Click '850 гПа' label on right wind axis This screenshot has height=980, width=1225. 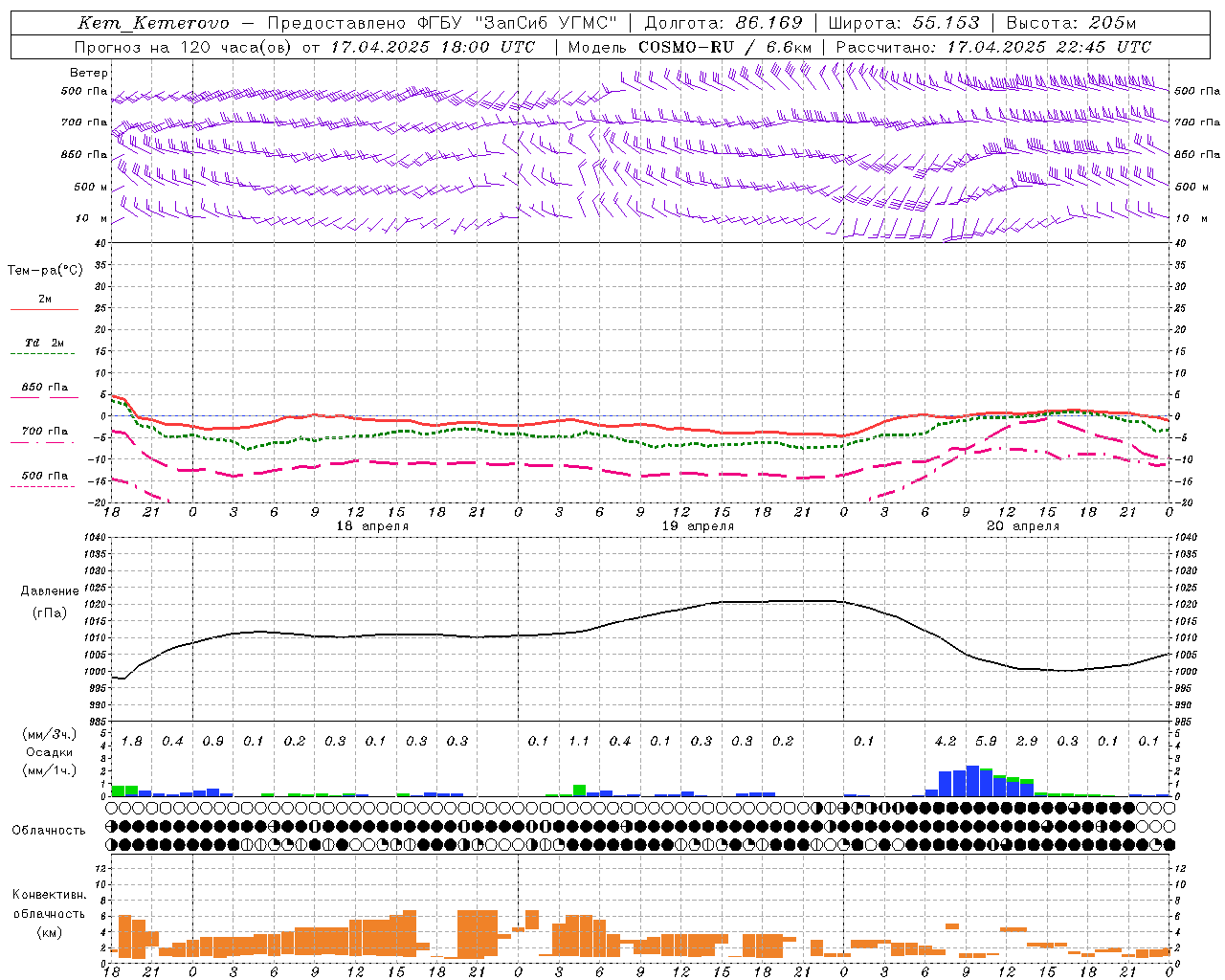tap(1197, 154)
